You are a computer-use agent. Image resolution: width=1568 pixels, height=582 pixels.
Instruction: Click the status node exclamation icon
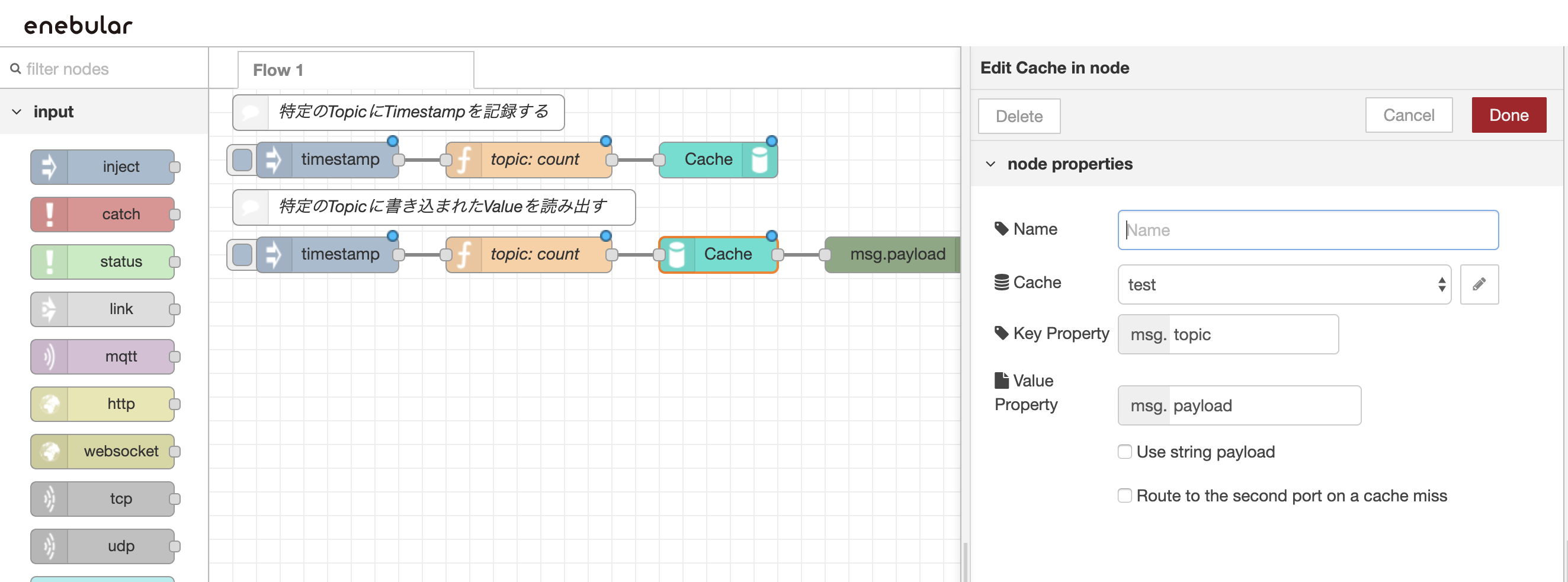(49, 262)
